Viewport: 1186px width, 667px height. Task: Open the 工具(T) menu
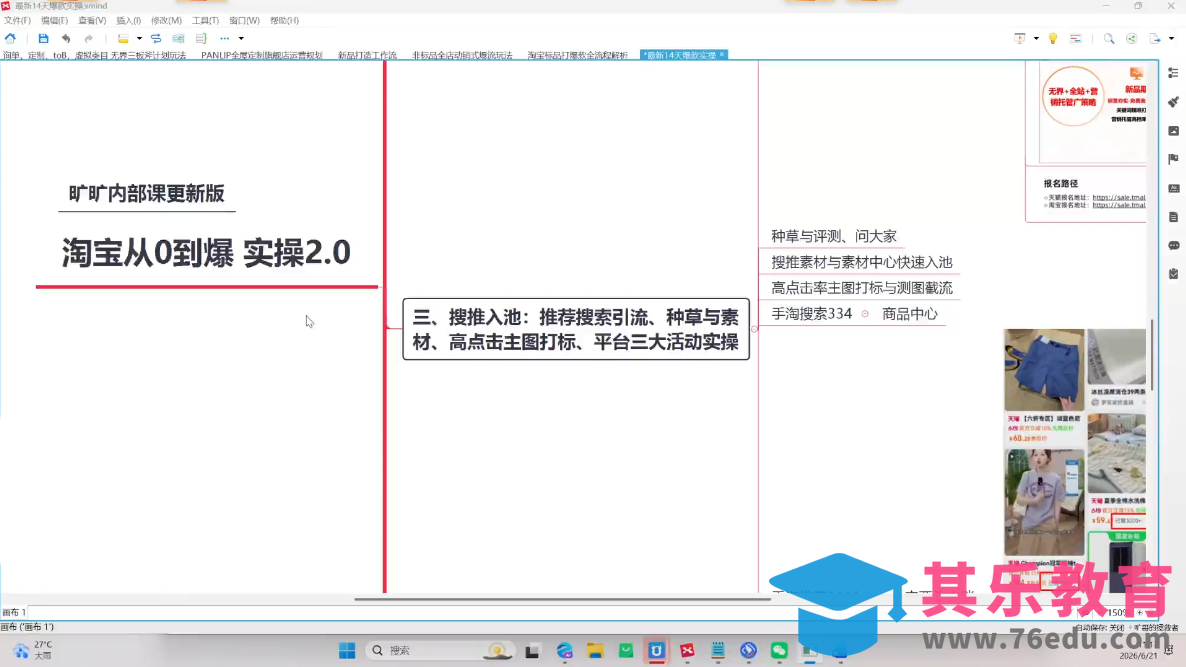[205, 20]
